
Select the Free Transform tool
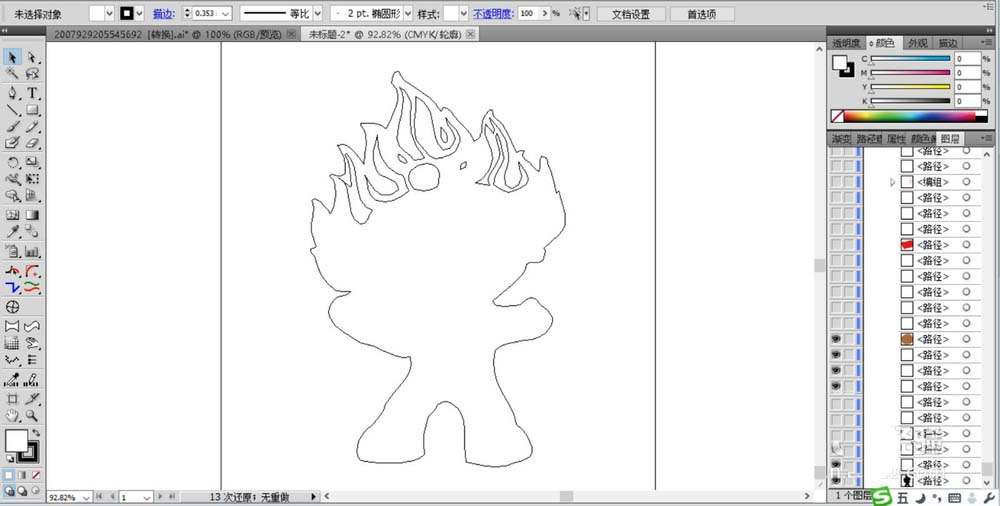[32, 179]
